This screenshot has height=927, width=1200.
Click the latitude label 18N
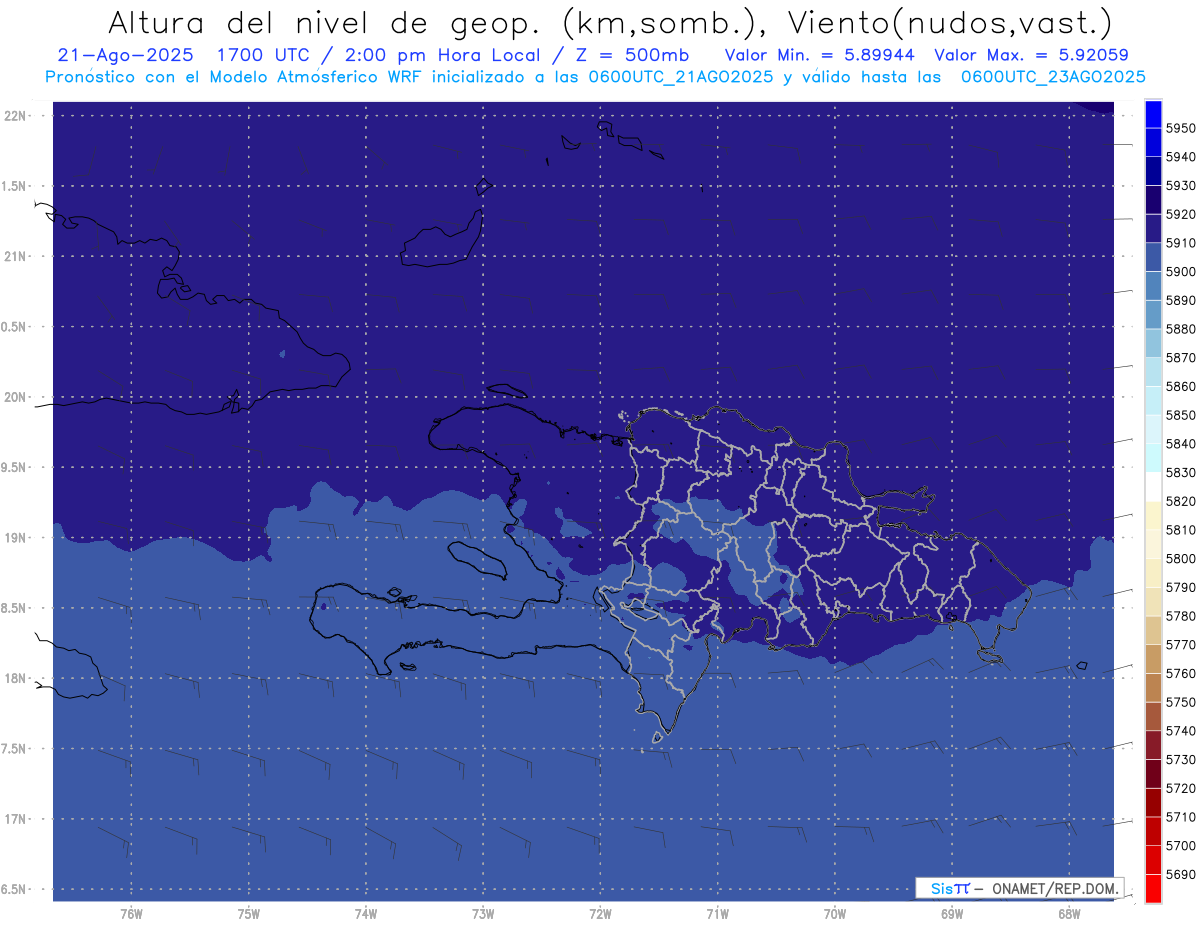click(x=15, y=678)
